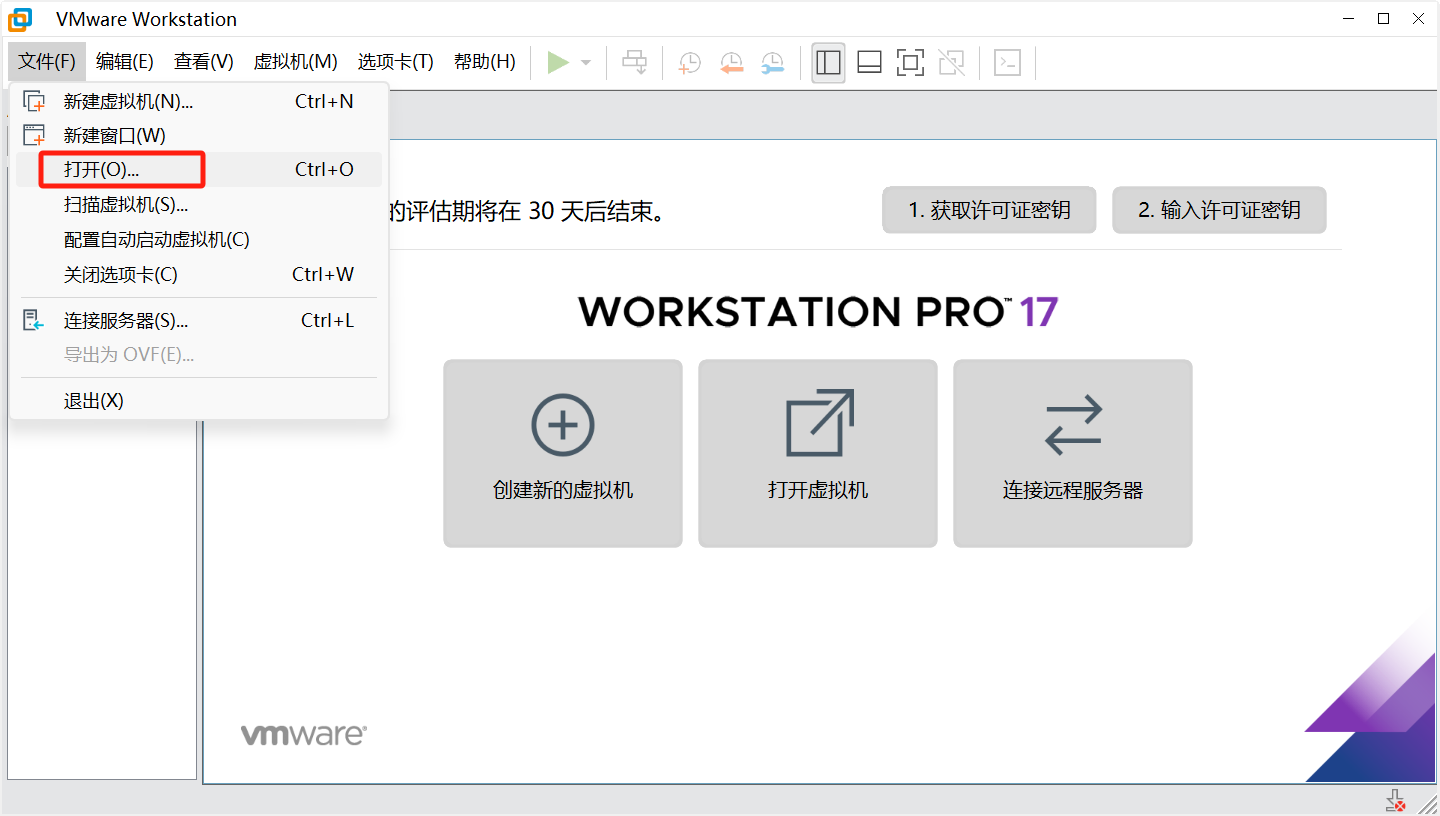This screenshot has width=1440, height=816.
Task: Click the console view terminal icon
Action: point(1007,62)
